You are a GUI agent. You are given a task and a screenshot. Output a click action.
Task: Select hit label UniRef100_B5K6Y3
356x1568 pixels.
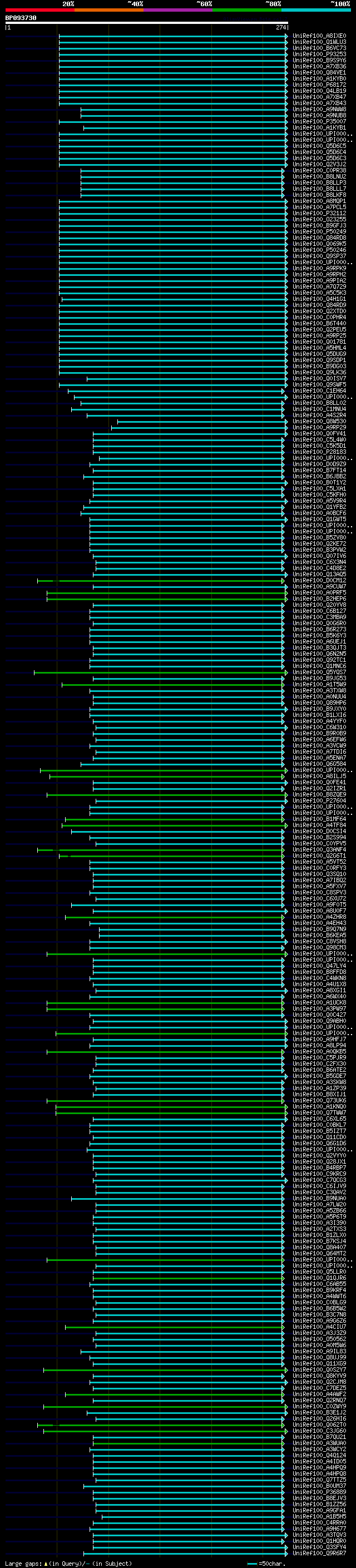(x=319, y=635)
